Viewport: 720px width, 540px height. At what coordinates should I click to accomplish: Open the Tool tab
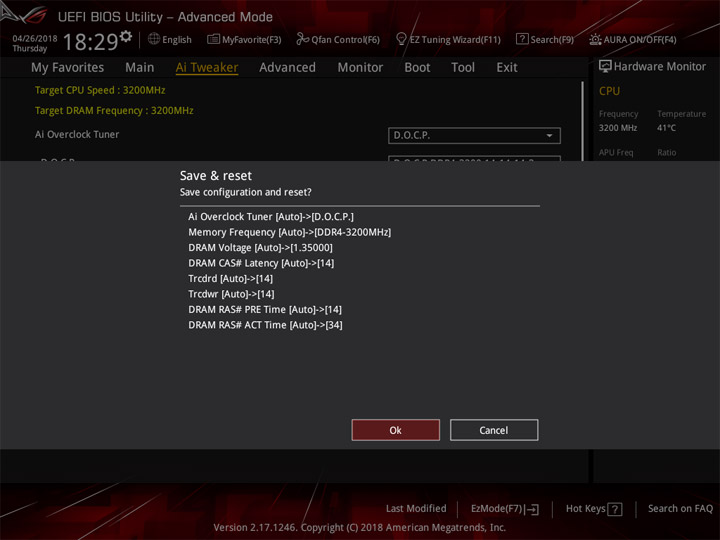pyautogui.click(x=463, y=68)
